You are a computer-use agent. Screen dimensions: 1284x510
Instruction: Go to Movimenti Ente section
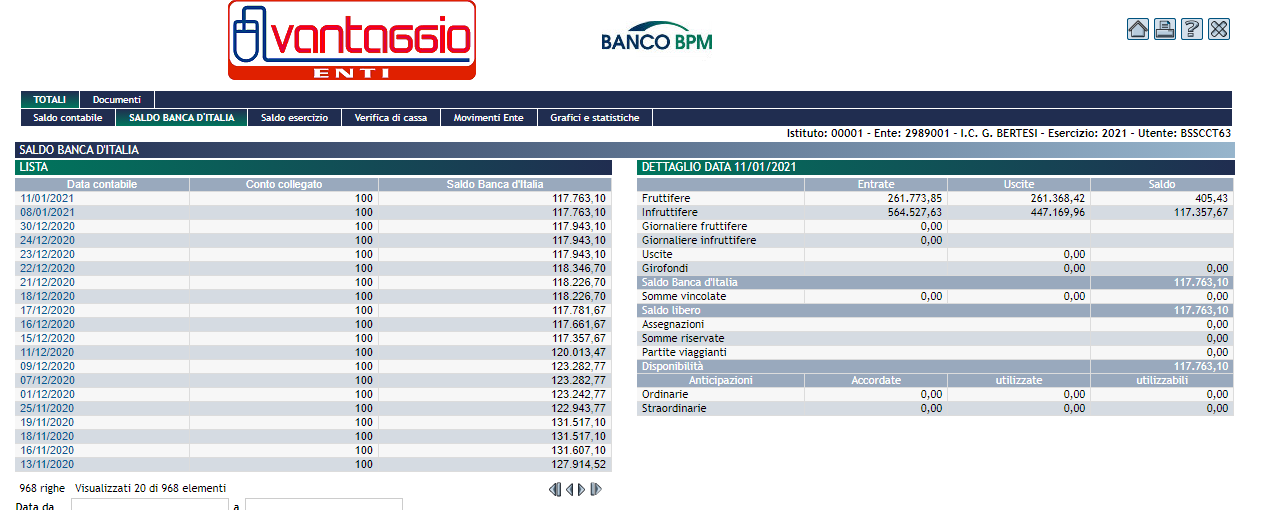tap(488, 118)
